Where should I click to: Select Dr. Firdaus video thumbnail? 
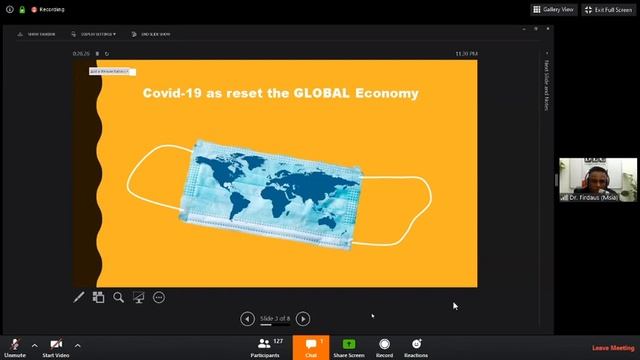tap(598, 180)
